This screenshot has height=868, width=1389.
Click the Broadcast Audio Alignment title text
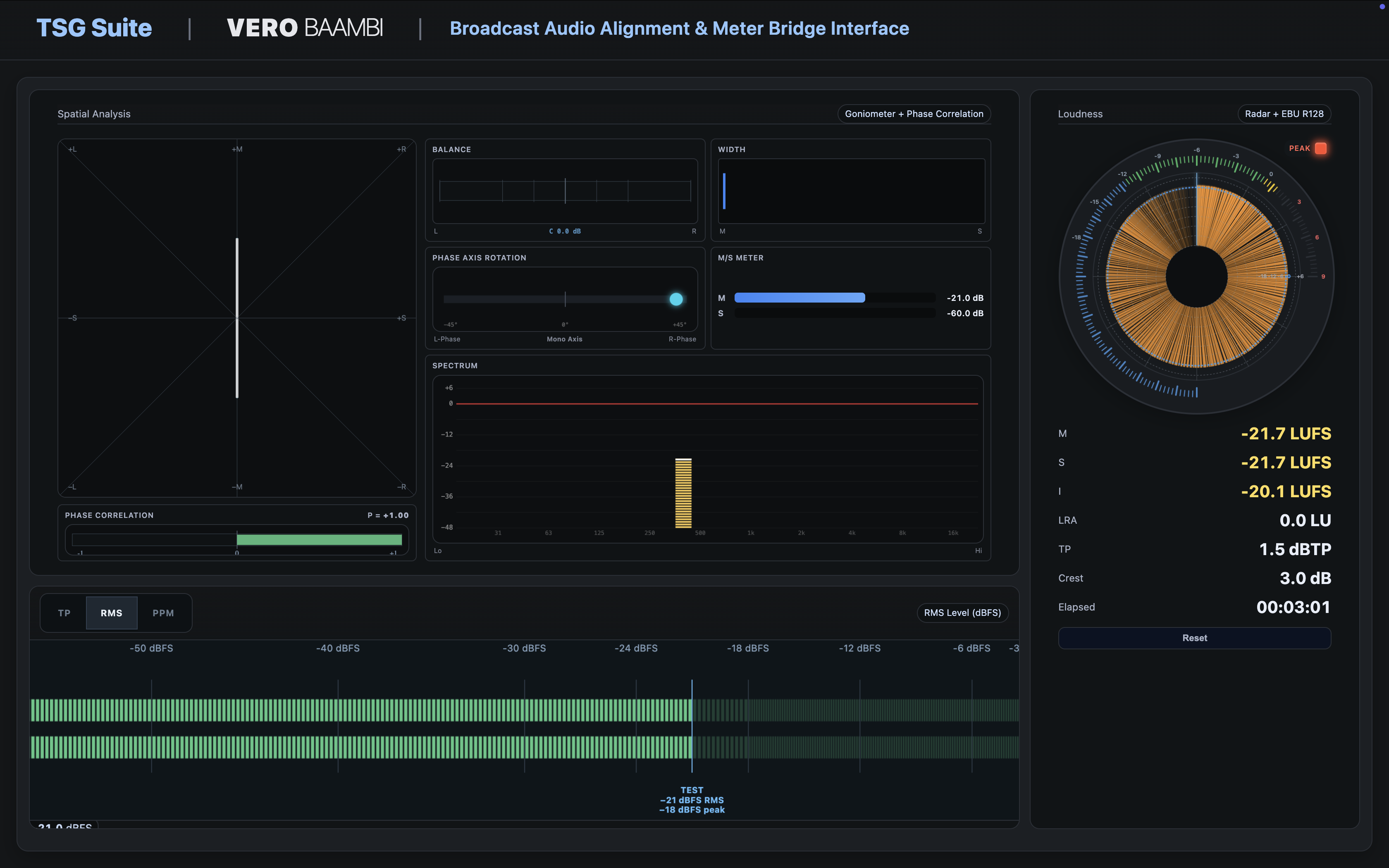coord(679,28)
